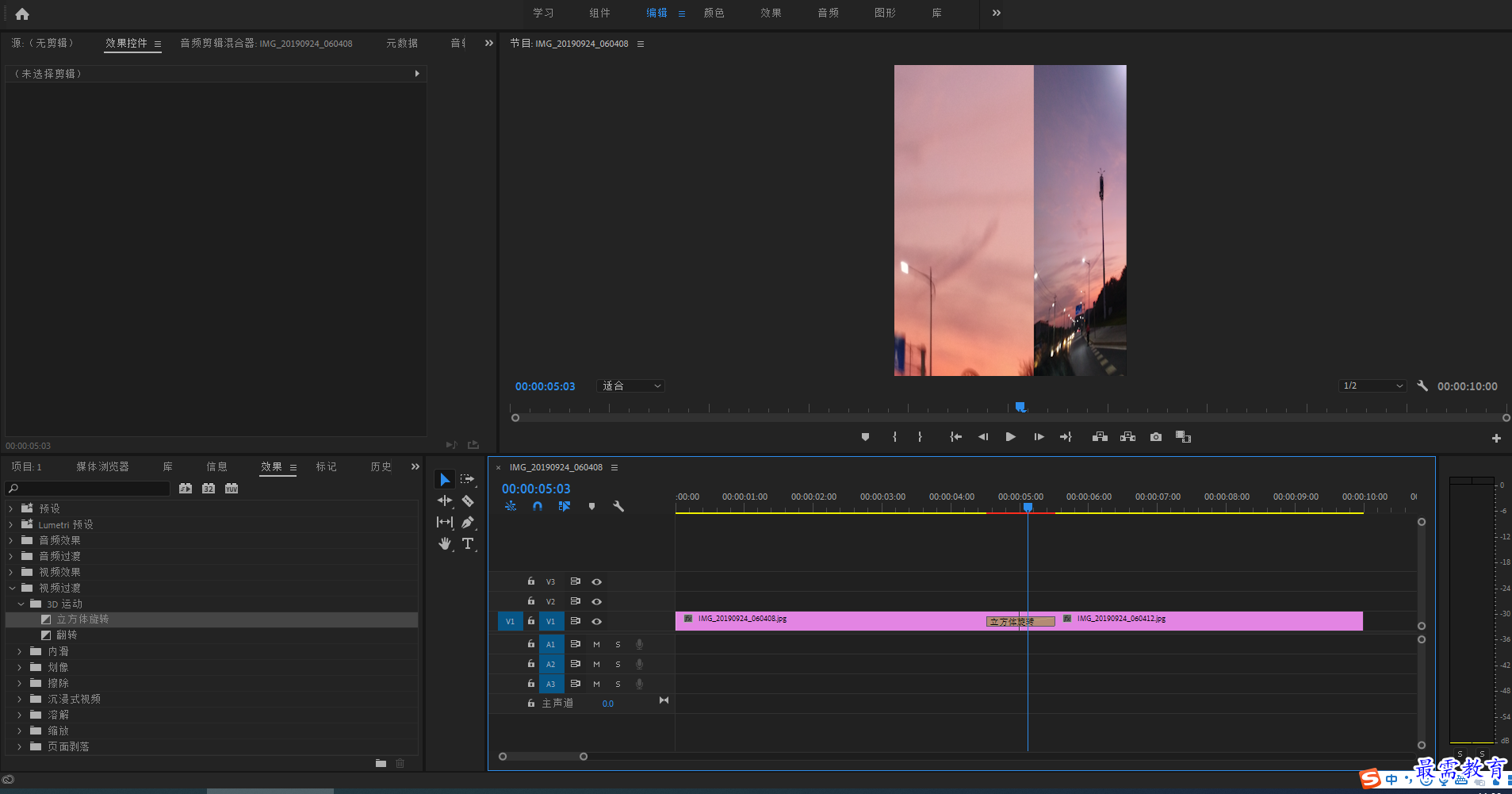Toggle V3 track output eye

tap(596, 581)
